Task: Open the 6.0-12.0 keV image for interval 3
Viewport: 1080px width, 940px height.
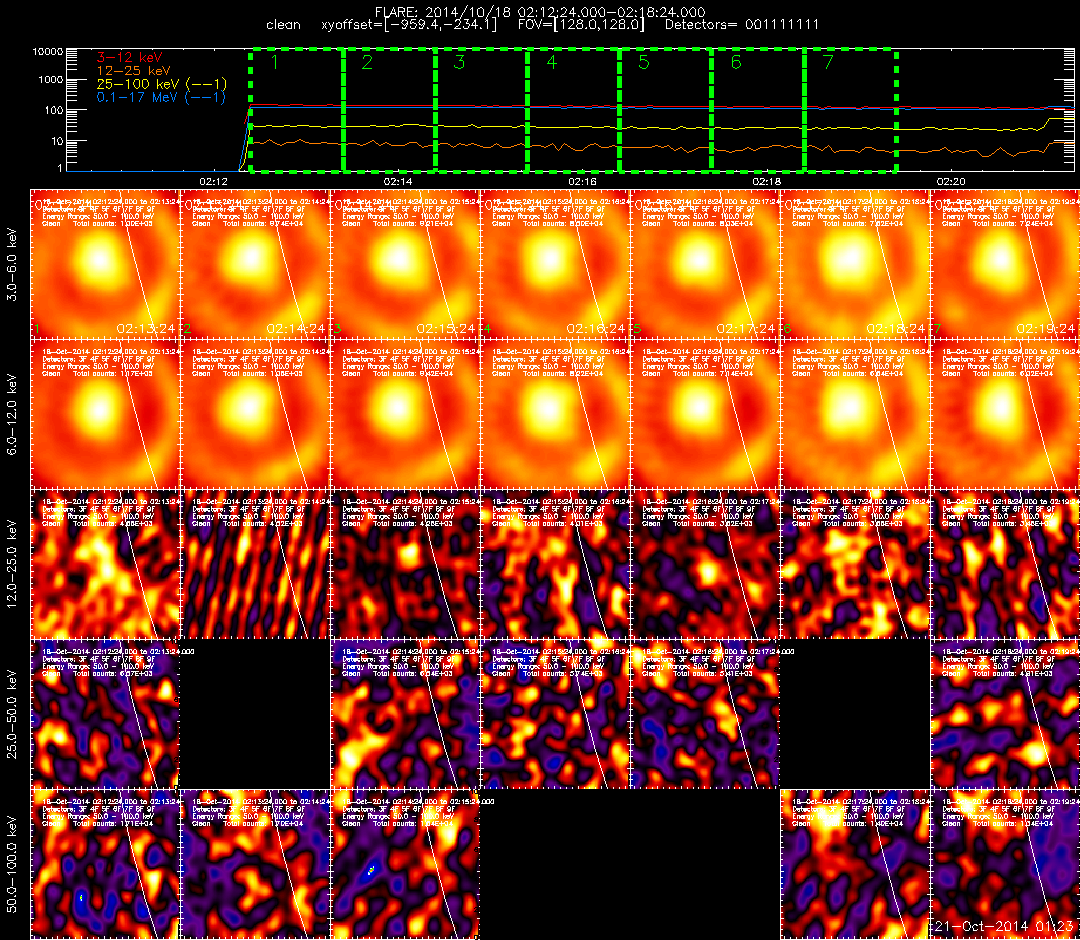Action: pyautogui.click(x=406, y=415)
